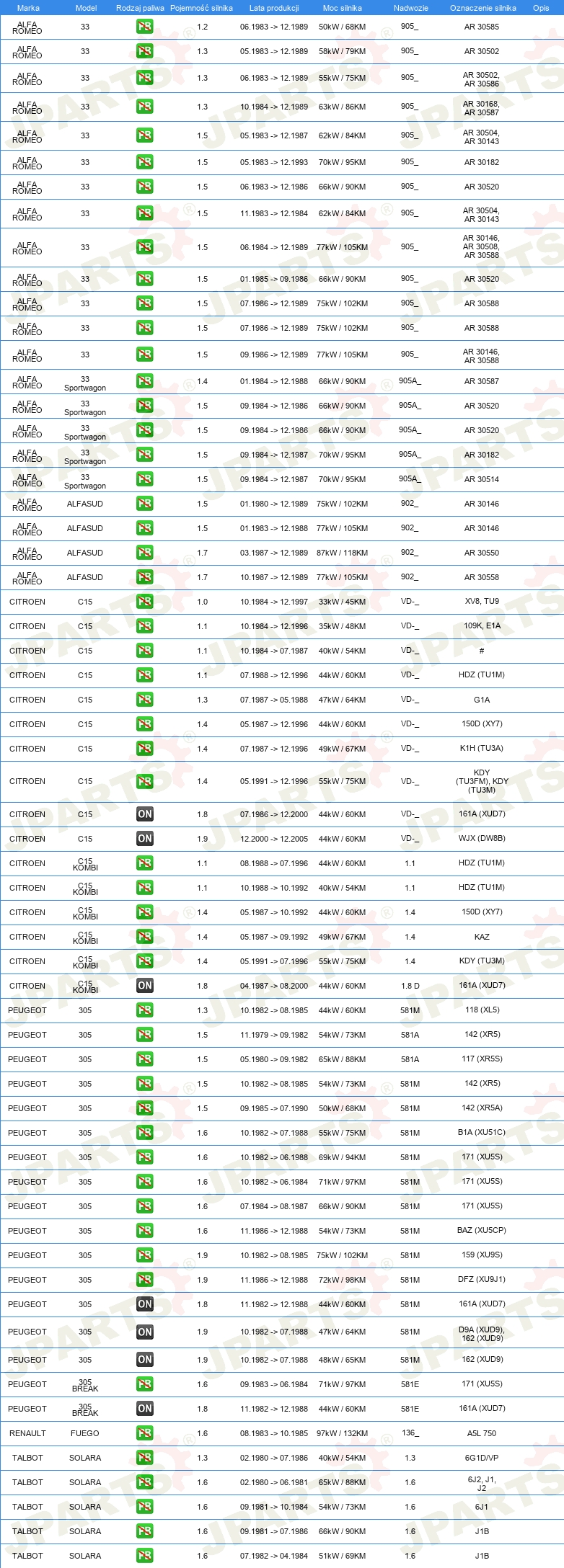Click diesel ON icon in D9A (XUD9) row
Viewport: 564px width, 1568px height.
145,1332
